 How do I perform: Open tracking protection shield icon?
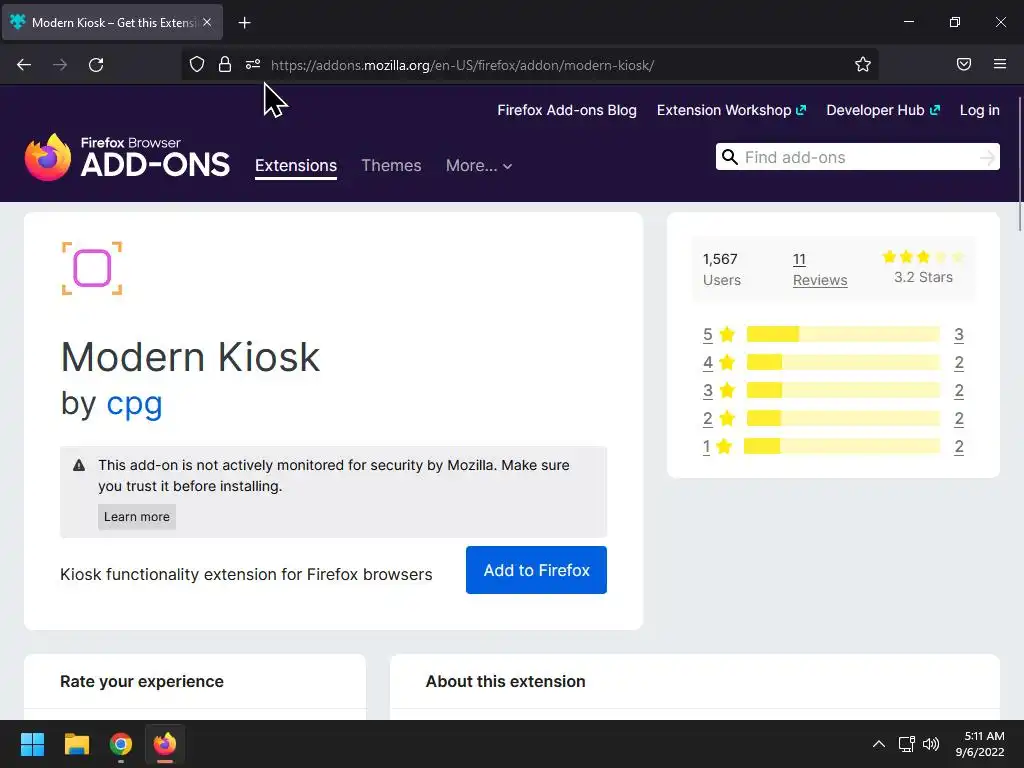click(197, 64)
